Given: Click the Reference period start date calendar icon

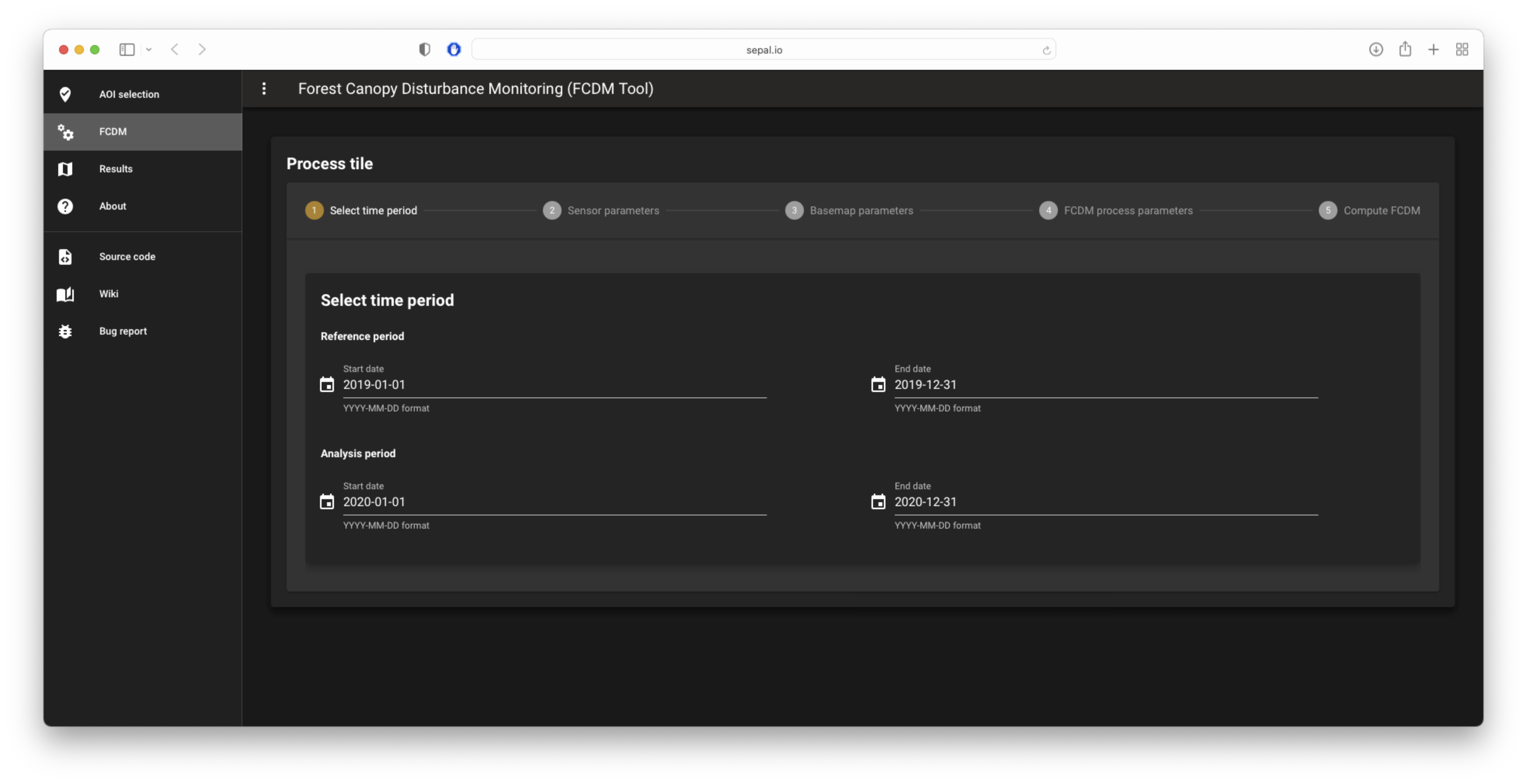Looking at the screenshot, I should point(327,385).
